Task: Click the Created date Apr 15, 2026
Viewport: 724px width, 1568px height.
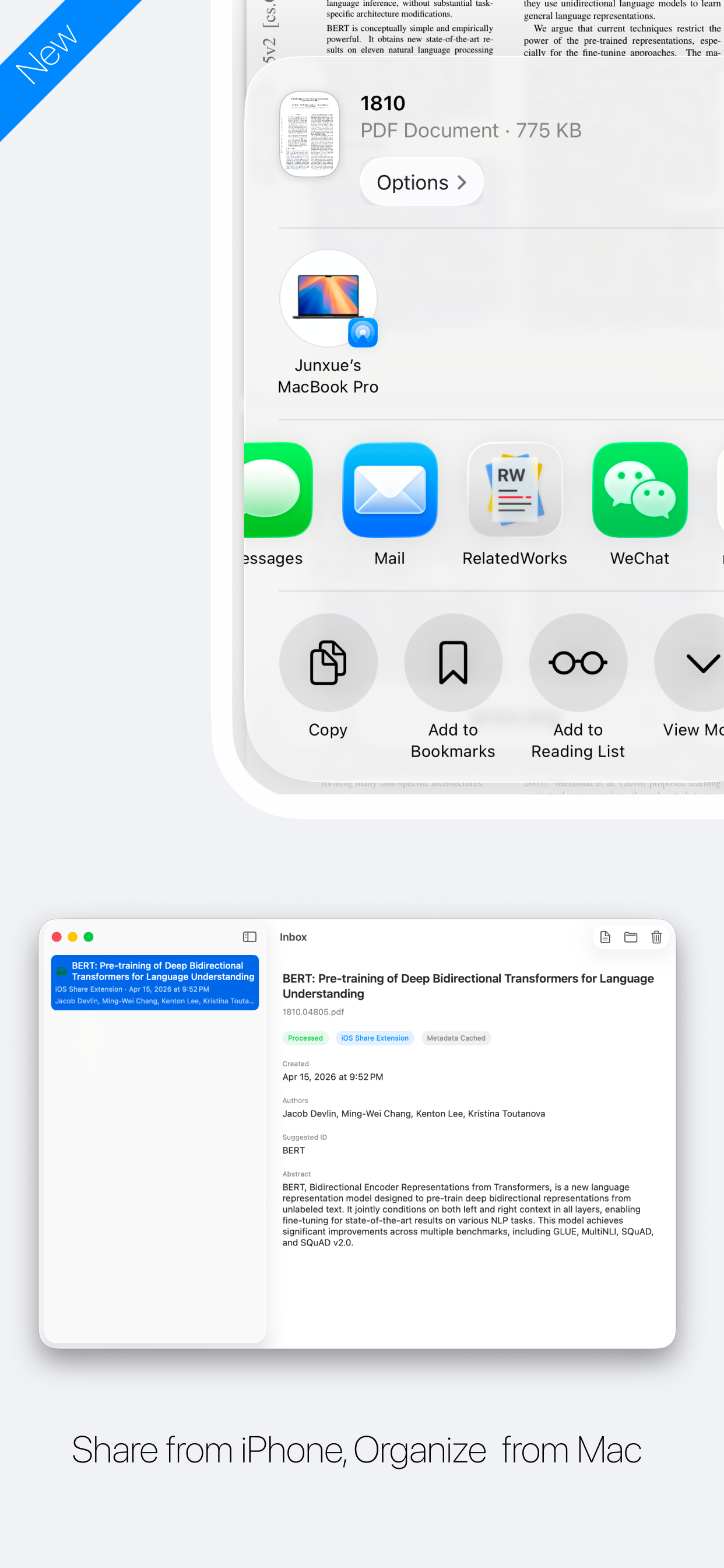Action: point(333,1077)
